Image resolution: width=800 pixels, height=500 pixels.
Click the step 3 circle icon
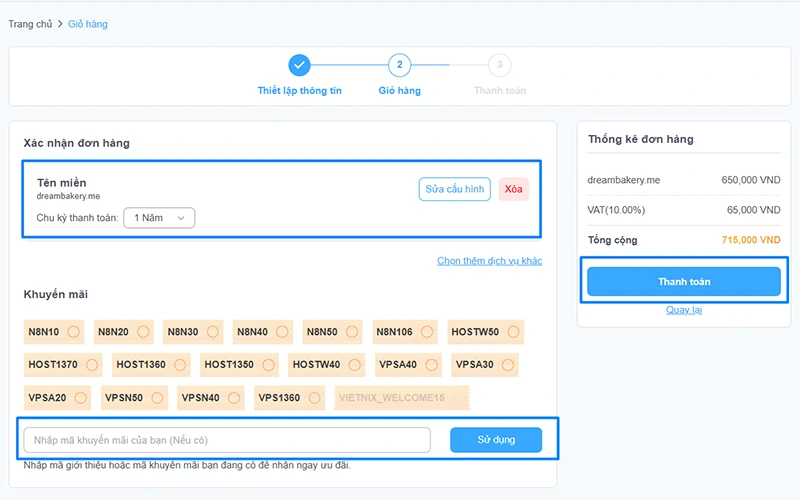coord(500,66)
